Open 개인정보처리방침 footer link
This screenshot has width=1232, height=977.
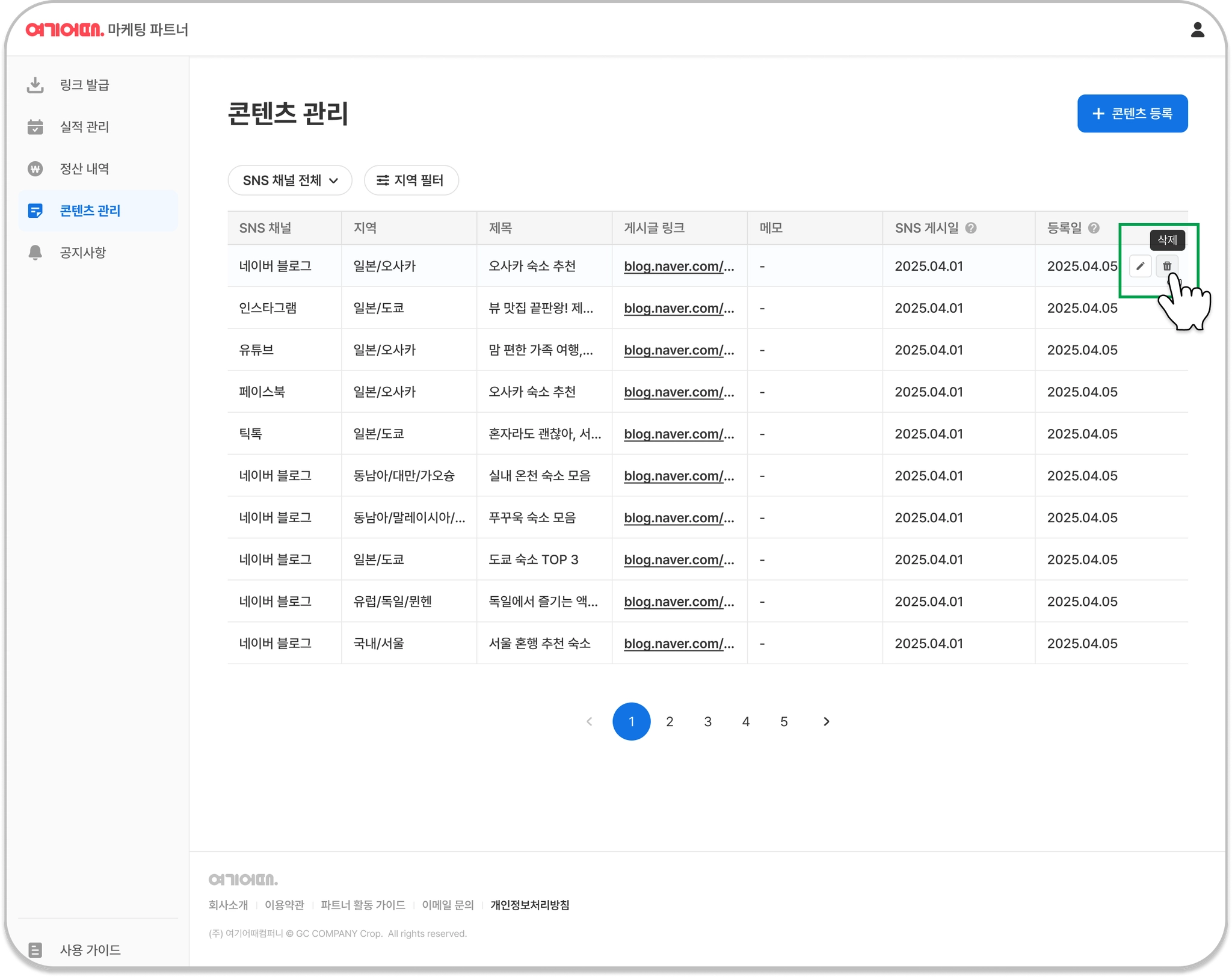pos(529,905)
